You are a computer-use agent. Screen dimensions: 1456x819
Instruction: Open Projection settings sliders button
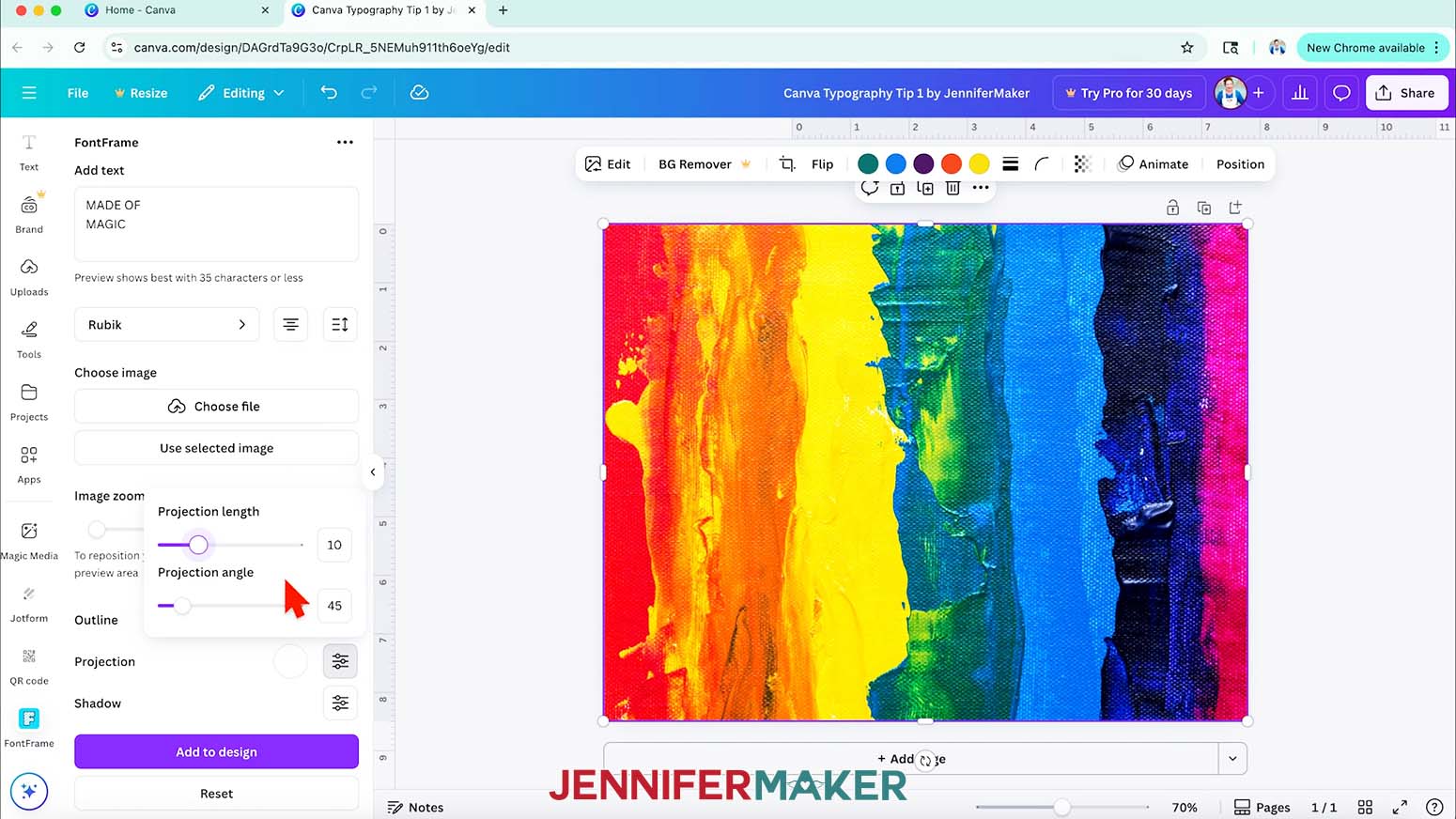point(340,662)
